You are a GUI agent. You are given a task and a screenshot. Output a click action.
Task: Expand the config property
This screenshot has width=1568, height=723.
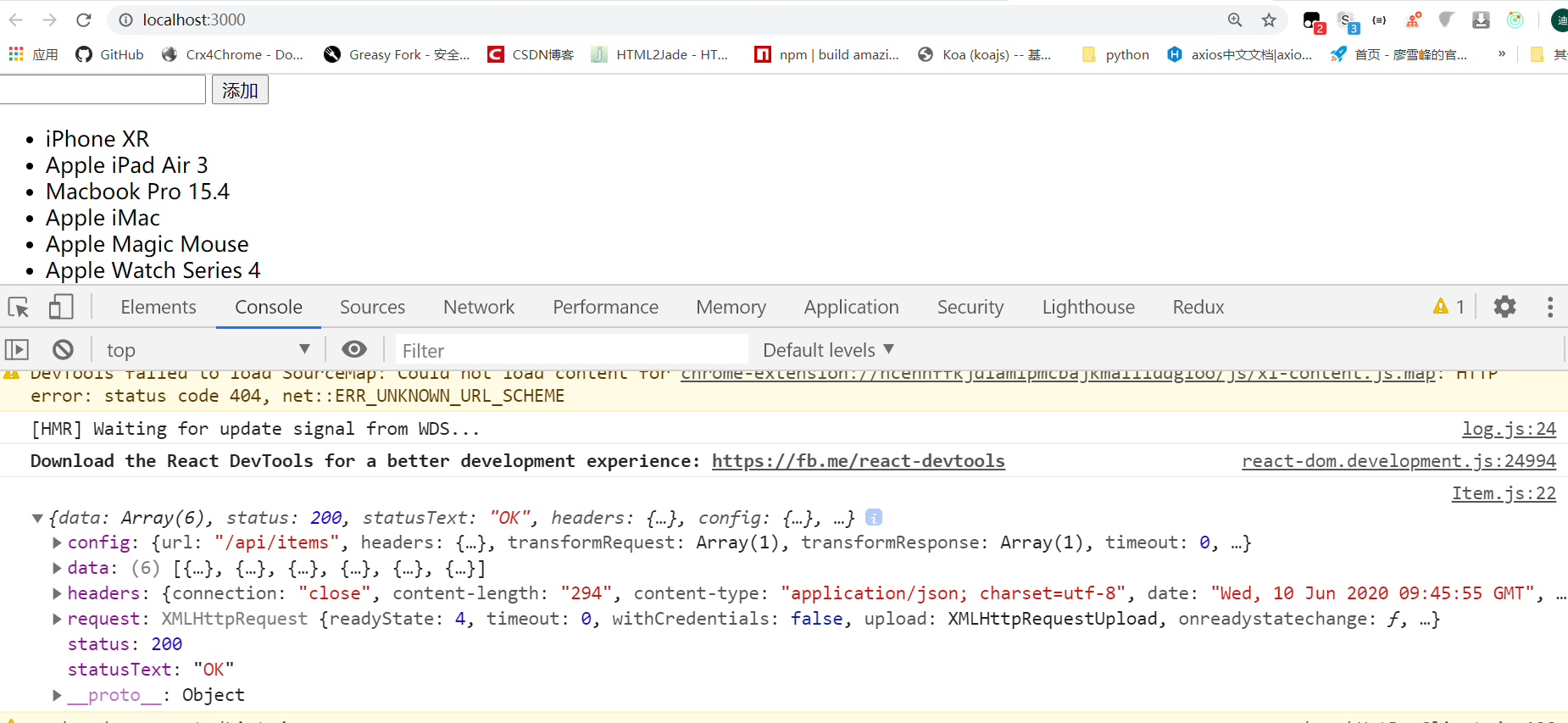point(57,542)
